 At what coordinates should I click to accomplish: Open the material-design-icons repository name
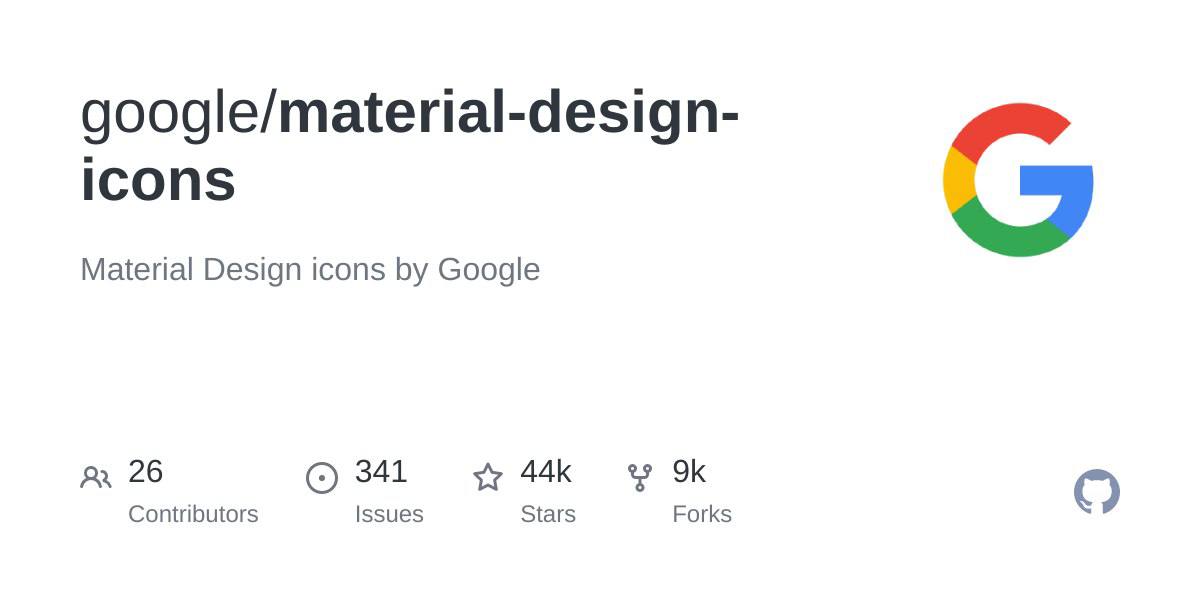coord(508,113)
